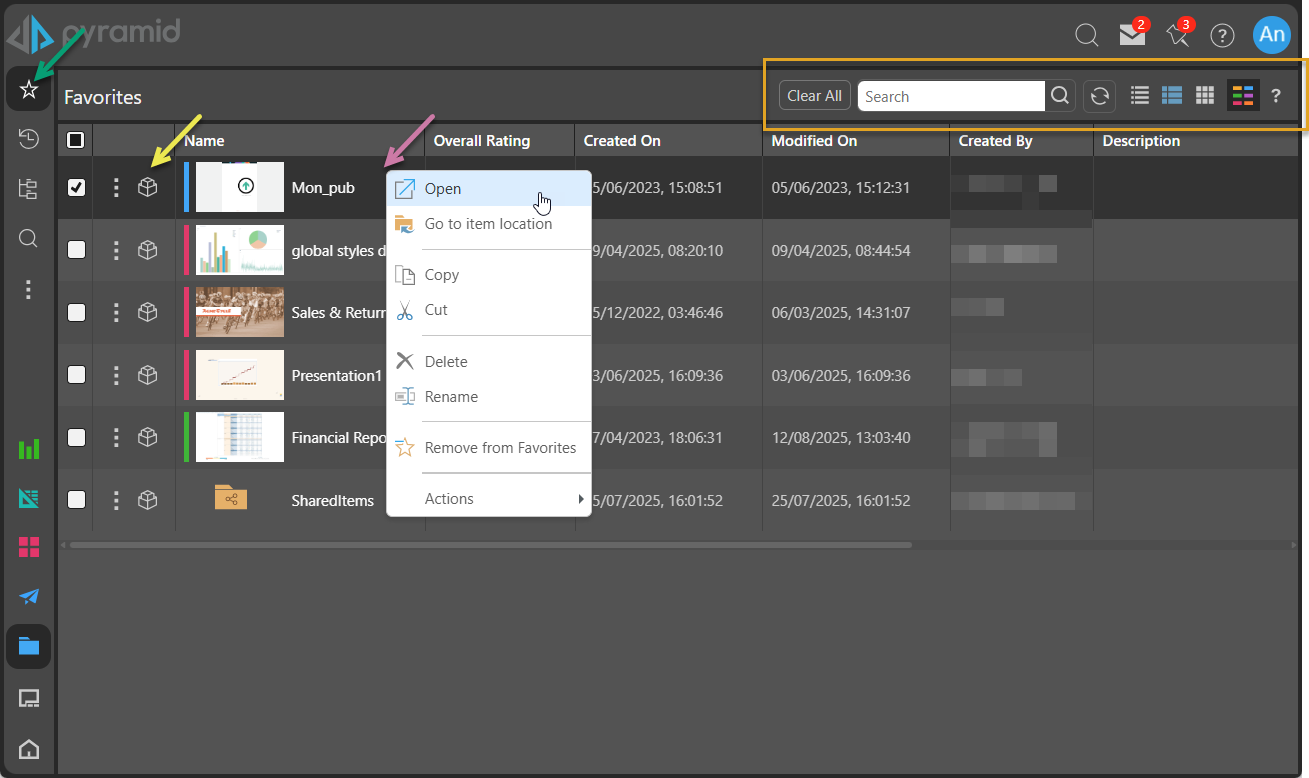Open the Recent history icon in the sidebar
Screen dimensions: 1309x778
[x=29, y=139]
